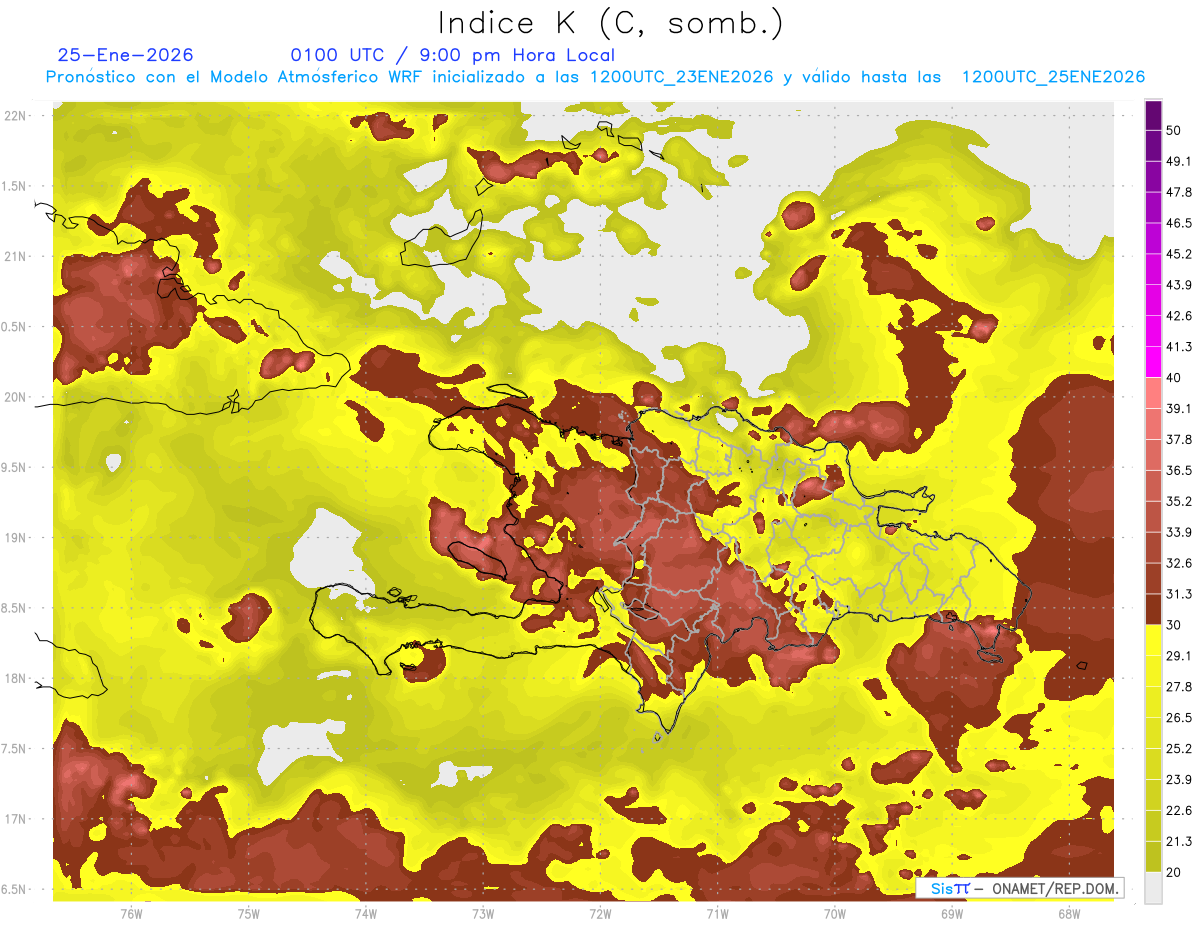Click the "73W" longitude label
This screenshot has width=1200, height=927.
pyautogui.click(x=483, y=913)
